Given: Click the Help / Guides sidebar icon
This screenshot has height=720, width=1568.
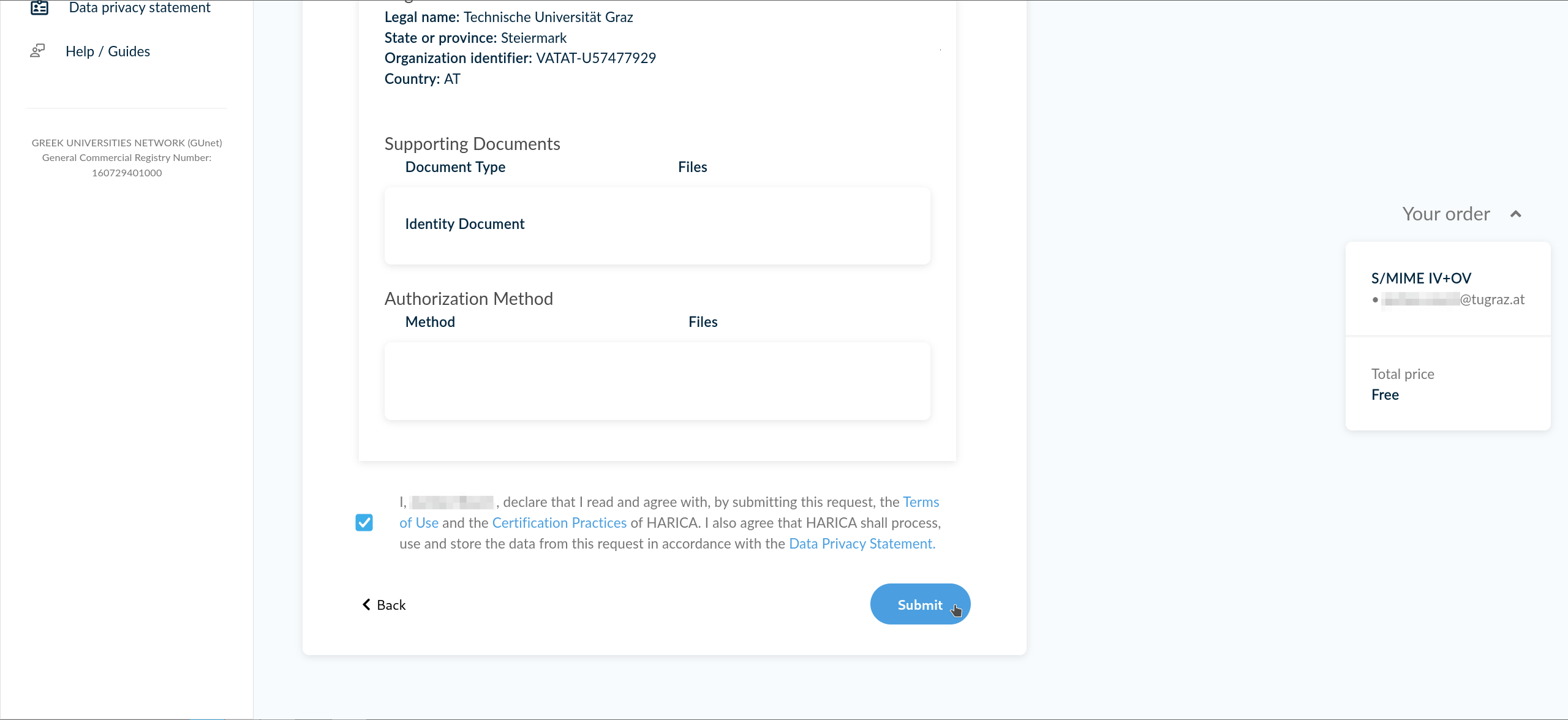Looking at the screenshot, I should coord(38,51).
